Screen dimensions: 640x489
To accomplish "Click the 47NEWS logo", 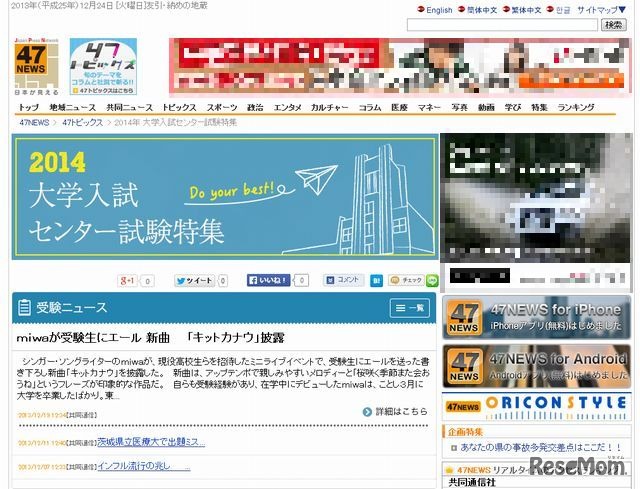I will tap(36, 67).
